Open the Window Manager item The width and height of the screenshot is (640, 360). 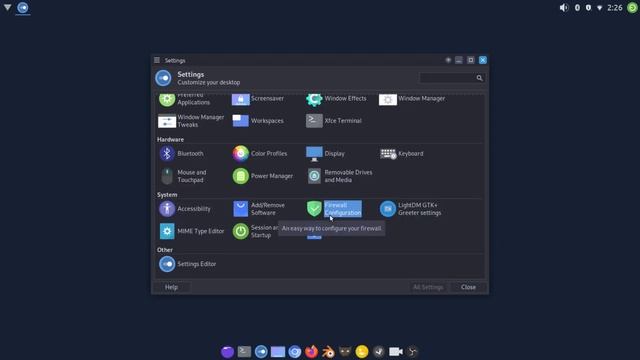pos(412,99)
